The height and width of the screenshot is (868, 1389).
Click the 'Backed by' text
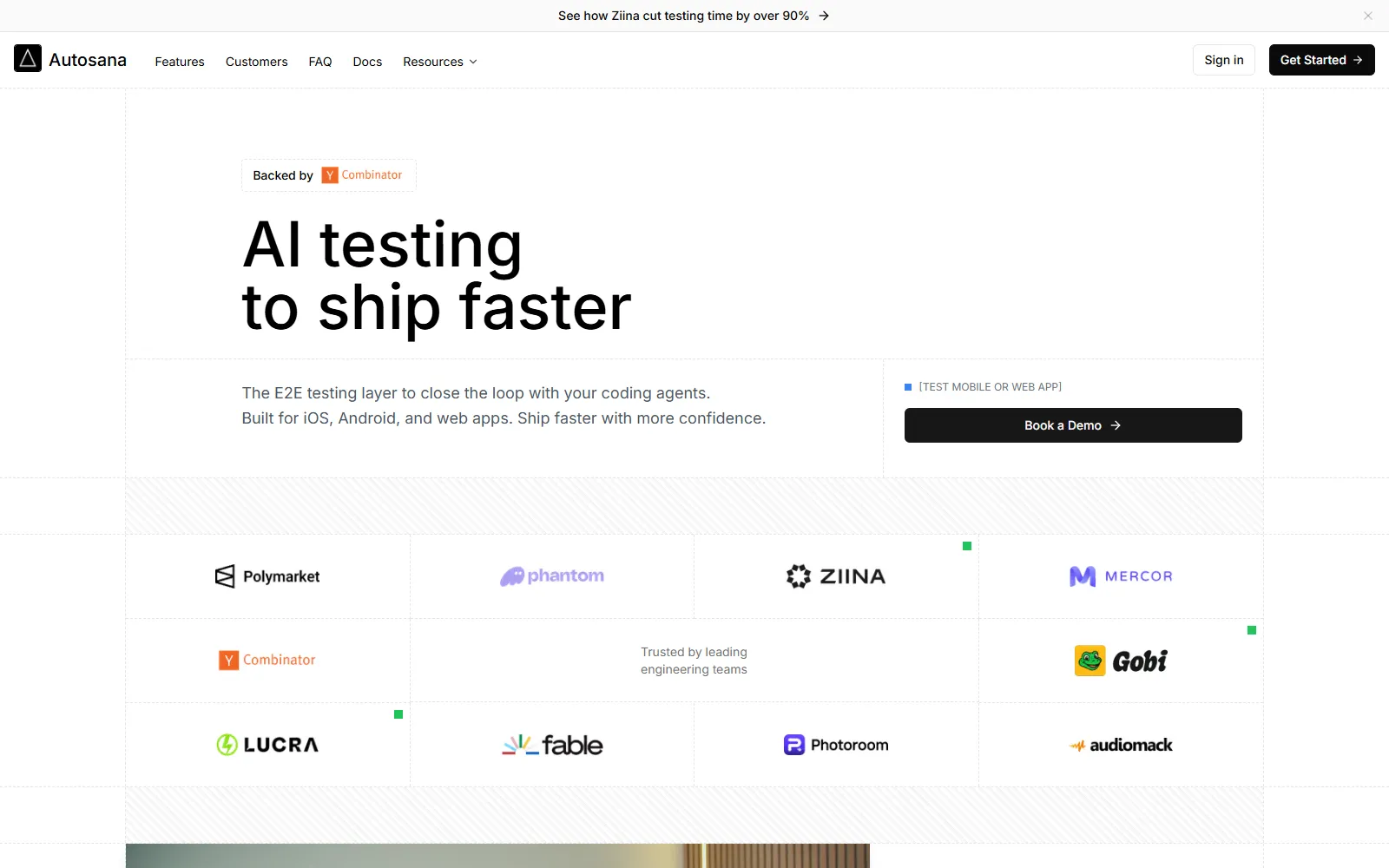283,175
